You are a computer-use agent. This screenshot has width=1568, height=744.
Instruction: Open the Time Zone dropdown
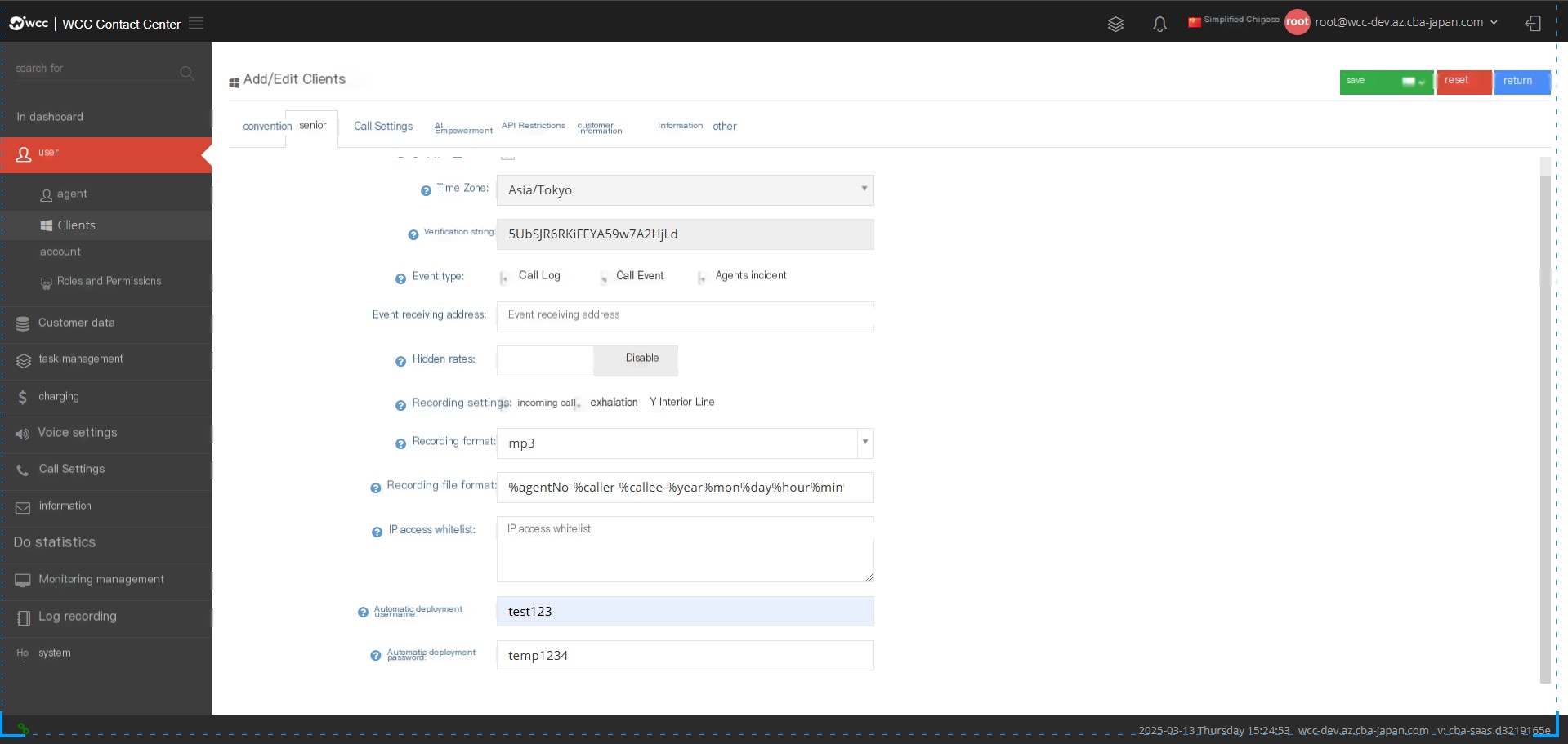pyautogui.click(x=685, y=190)
